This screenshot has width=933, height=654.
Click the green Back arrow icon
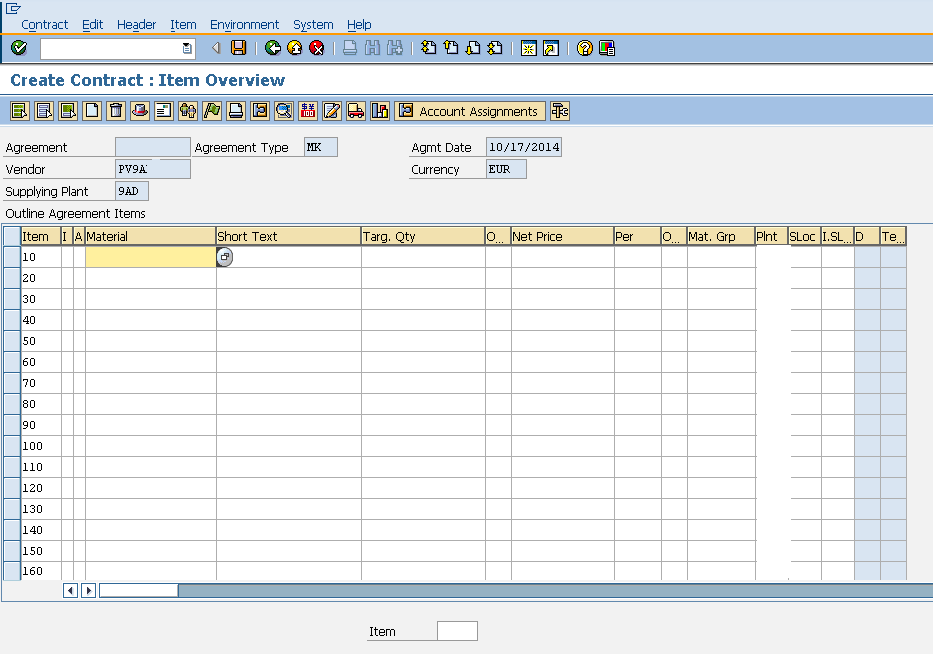(273, 48)
